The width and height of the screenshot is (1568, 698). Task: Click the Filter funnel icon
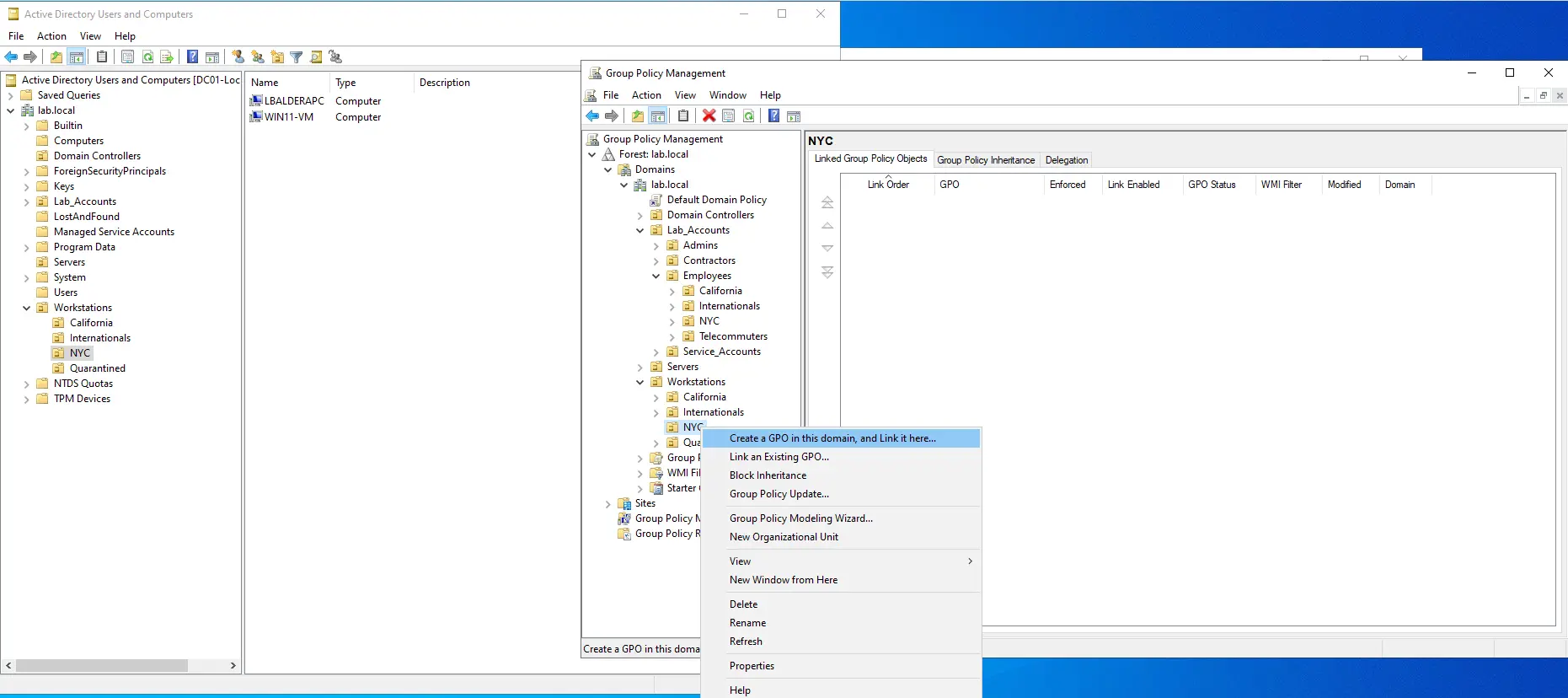297,57
